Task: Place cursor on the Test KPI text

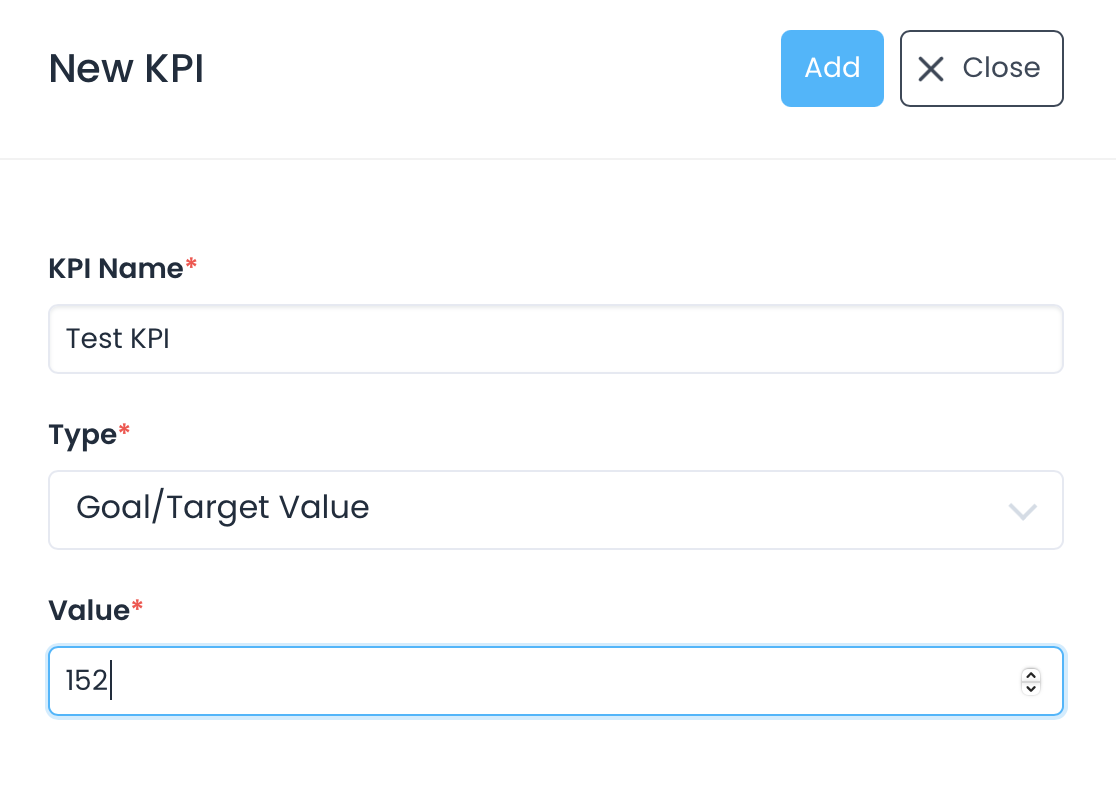Action: click(118, 339)
